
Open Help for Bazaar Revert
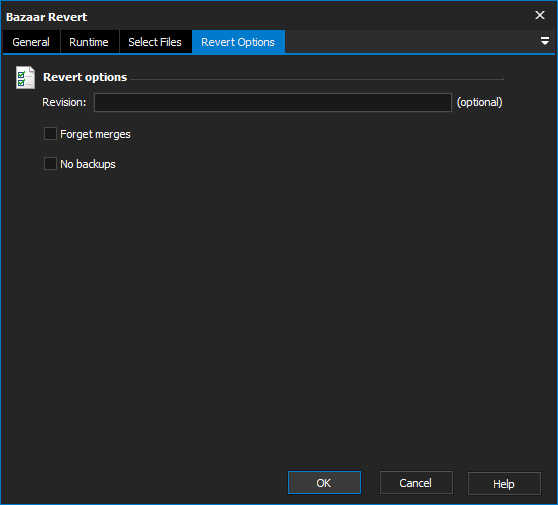coord(504,483)
